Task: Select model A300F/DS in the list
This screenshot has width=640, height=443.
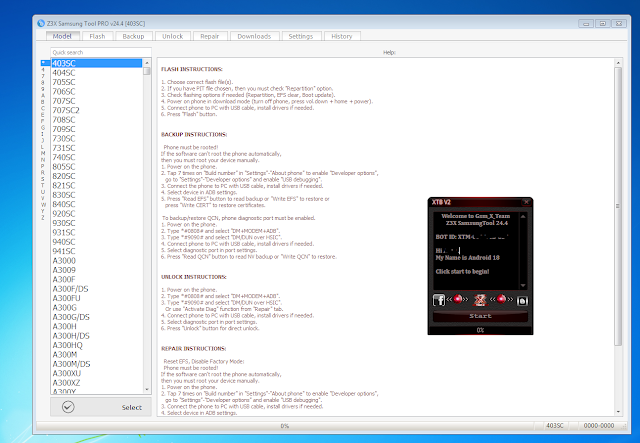Action: [x=96, y=289]
